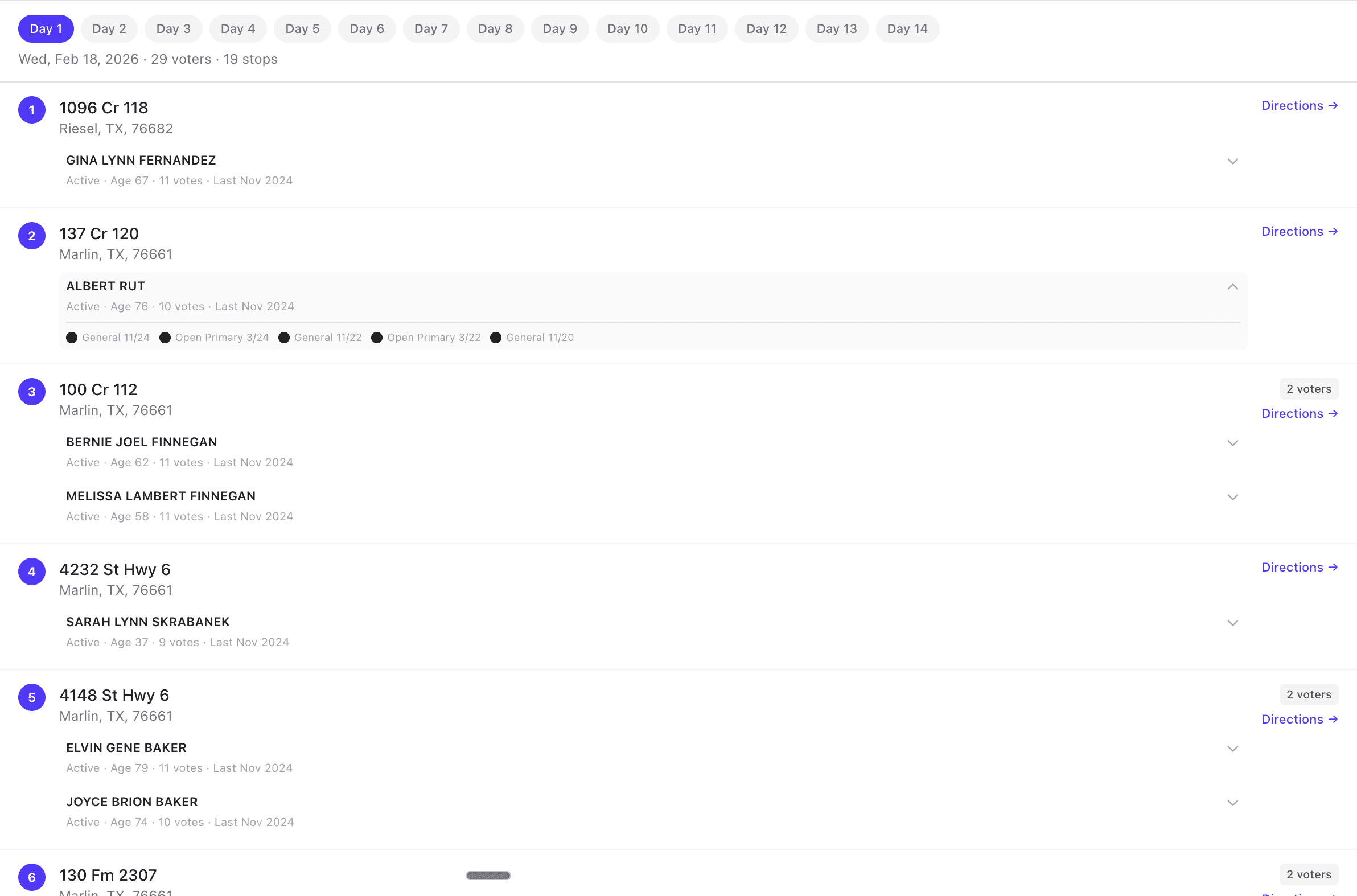
Task: Click the stop 5 badge for 4148 St Hwy 6
Action: [x=32, y=697]
